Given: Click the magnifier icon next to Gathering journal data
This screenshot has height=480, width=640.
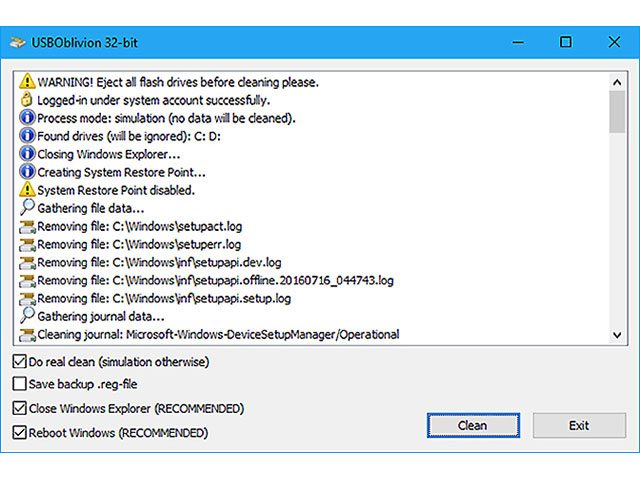Looking at the screenshot, I should pos(28,316).
